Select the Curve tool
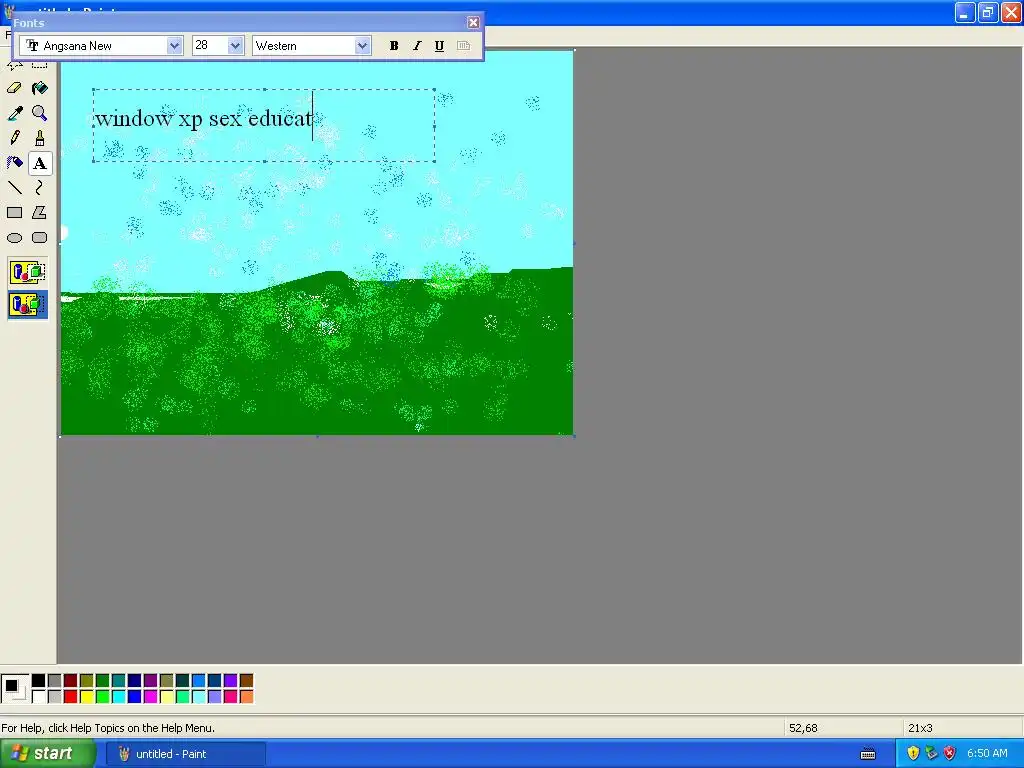 tap(40, 188)
